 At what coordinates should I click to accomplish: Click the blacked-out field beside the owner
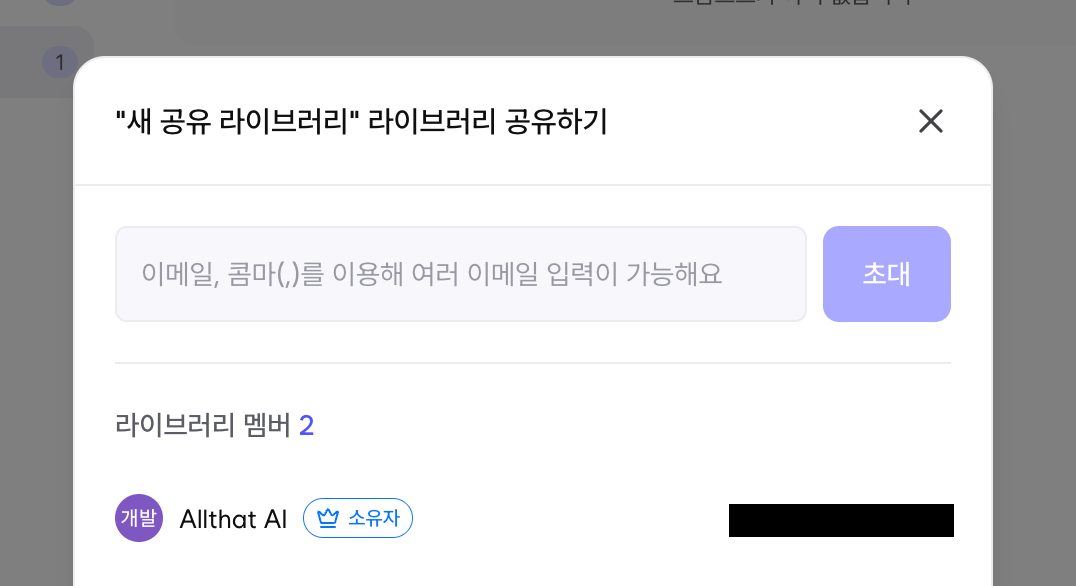click(x=841, y=521)
